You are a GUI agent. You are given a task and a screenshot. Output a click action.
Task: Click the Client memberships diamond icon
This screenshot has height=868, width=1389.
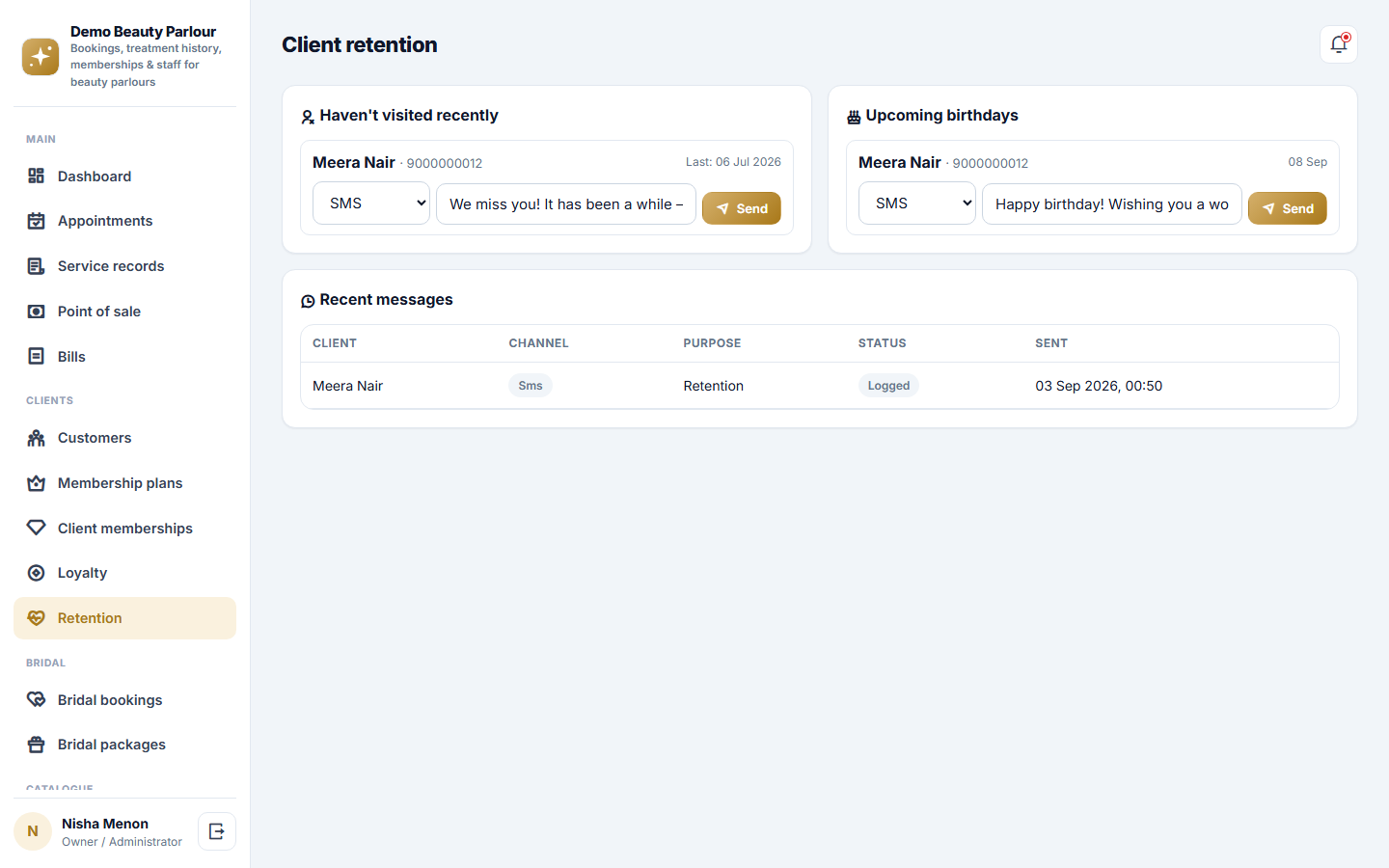(37, 528)
